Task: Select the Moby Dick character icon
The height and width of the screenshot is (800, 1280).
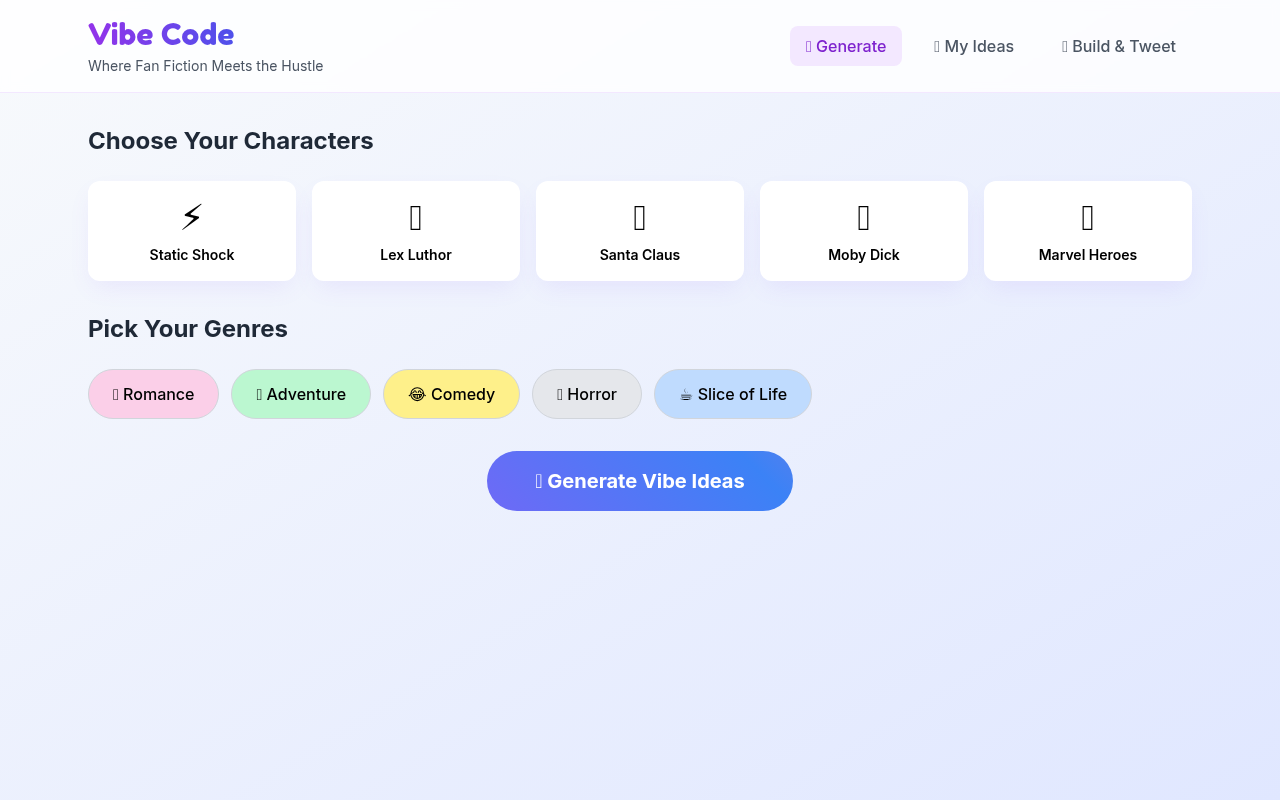Action: (863, 216)
